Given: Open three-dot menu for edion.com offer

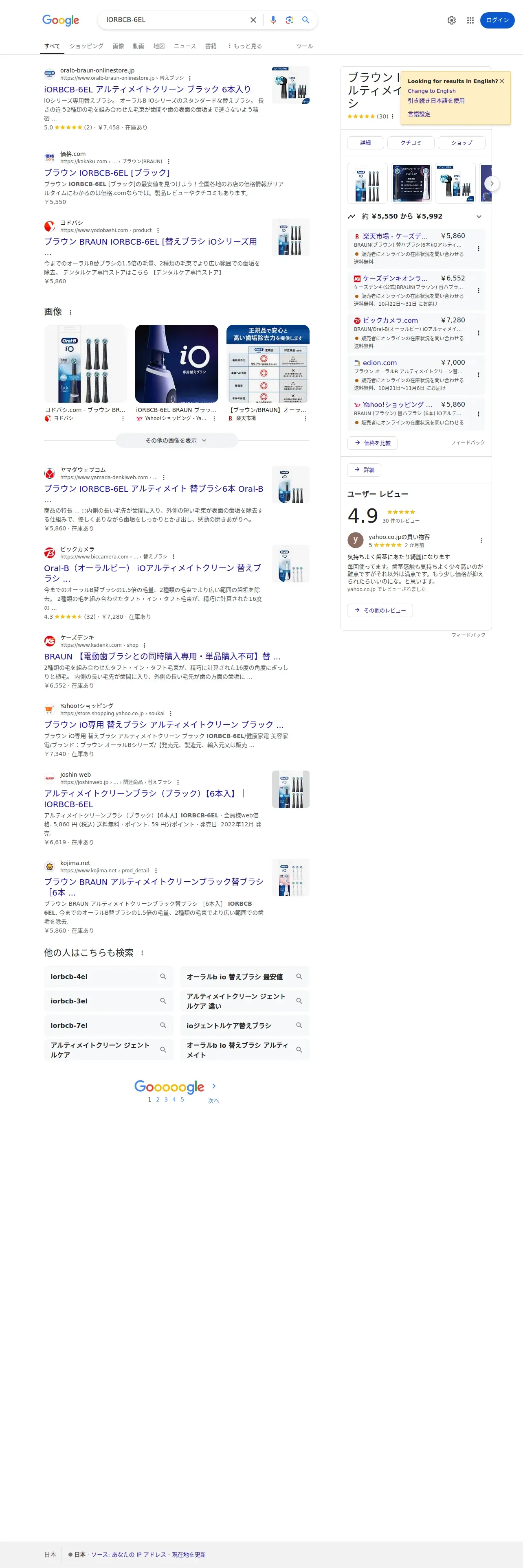Looking at the screenshot, I should pos(479,375).
